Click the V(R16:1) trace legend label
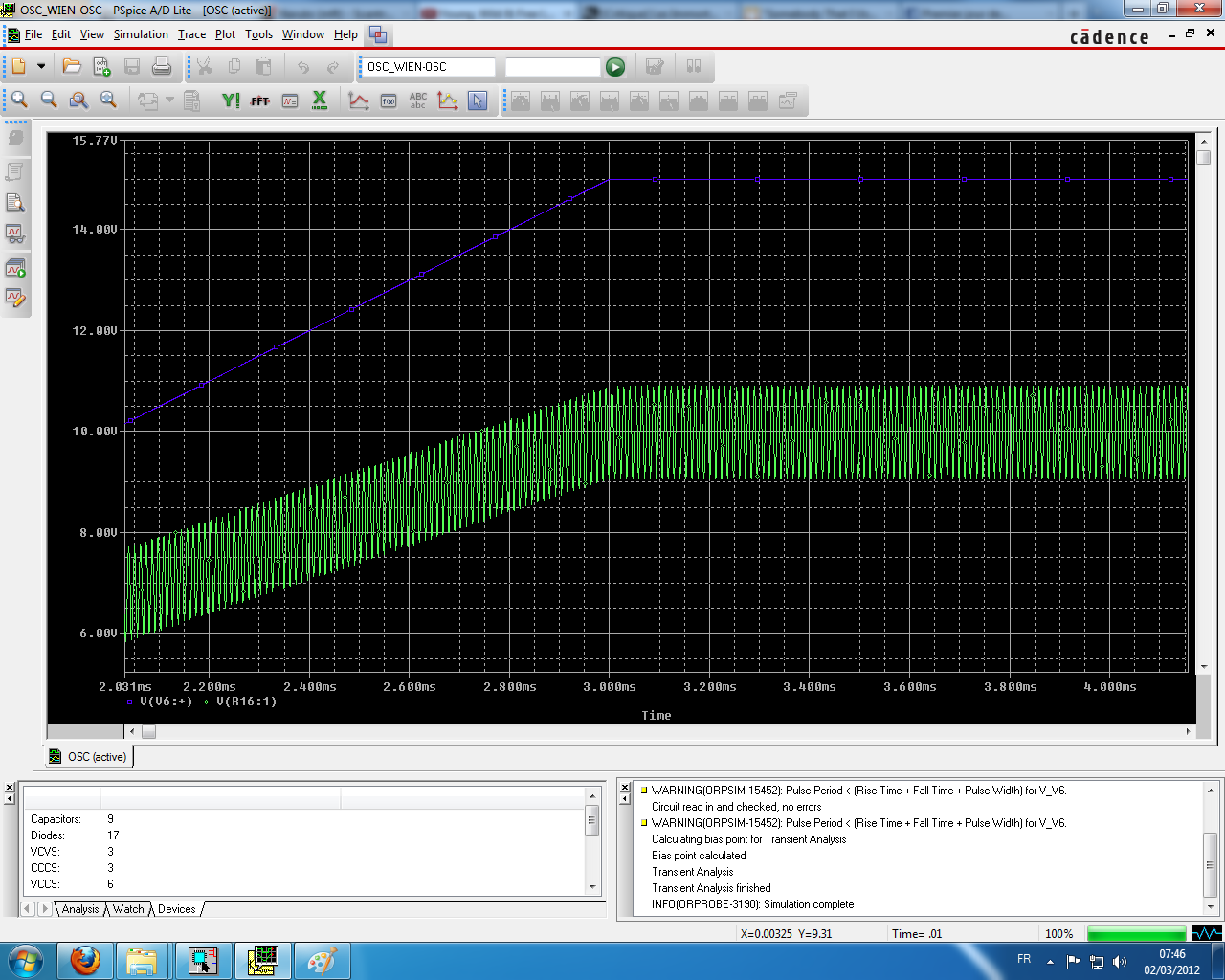Viewport: 1225px width, 980px height. pyautogui.click(x=246, y=702)
